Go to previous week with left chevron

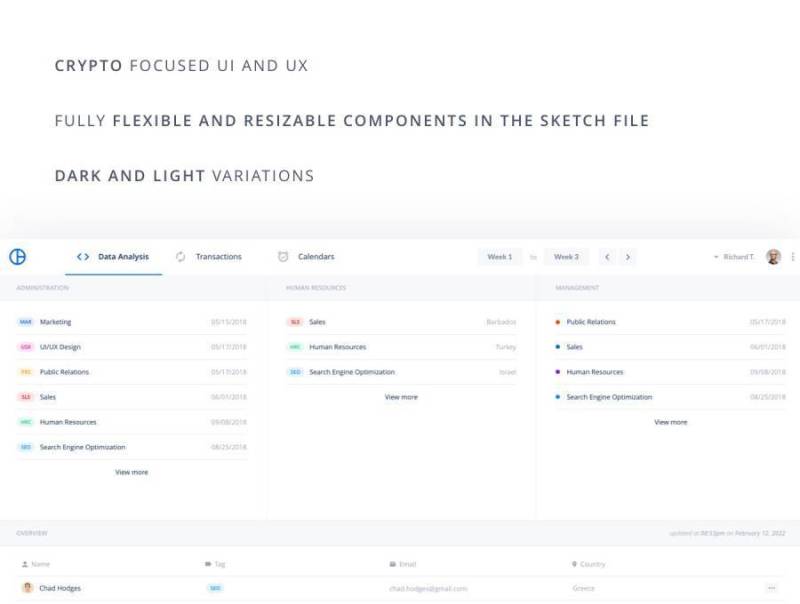tap(607, 257)
